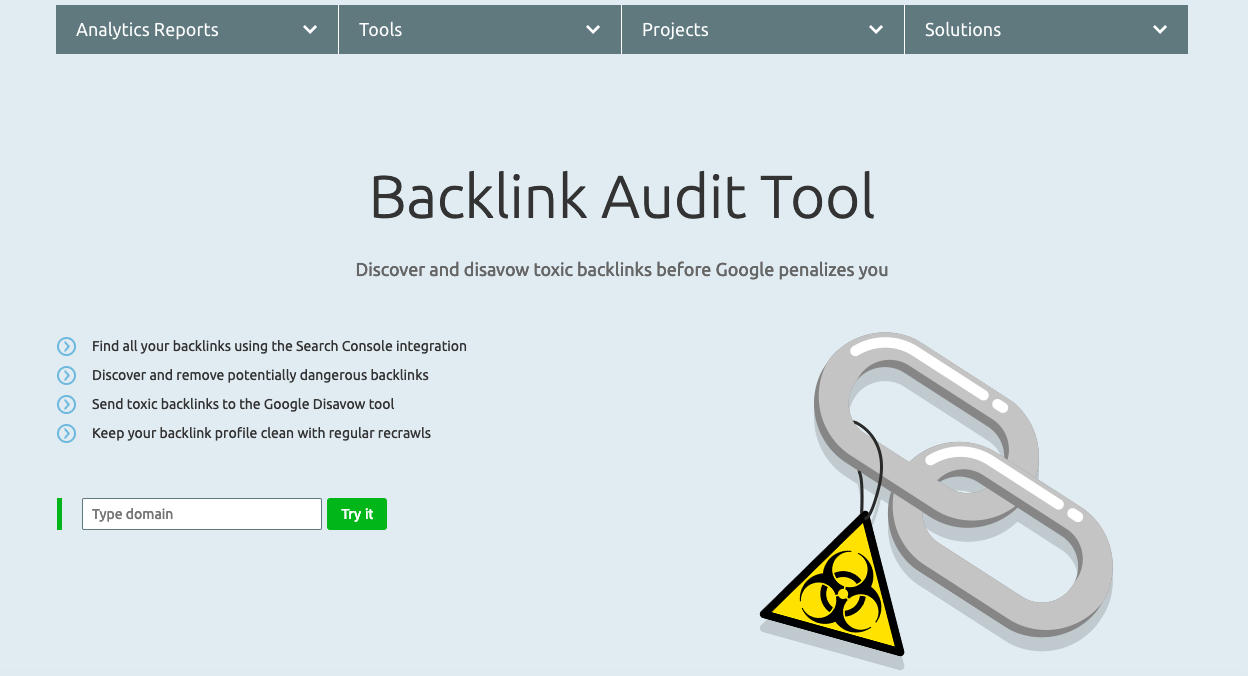Click text 'Keep your backlink profile clean with regular recrawls'
Image resolution: width=1248 pixels, height=676 pixels.
pyautogui.click(x=261, y=433)
